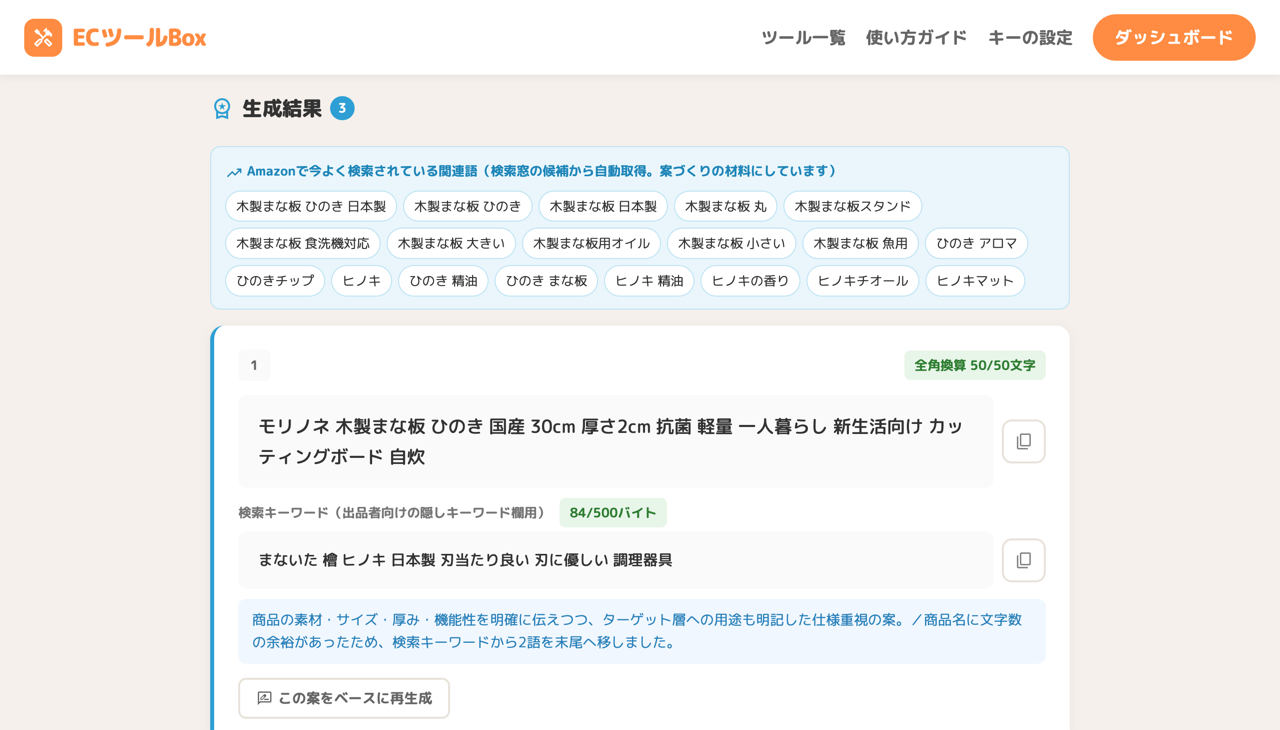
Task: Click the ひのき まな板 chip
Action: coord(547,280)
